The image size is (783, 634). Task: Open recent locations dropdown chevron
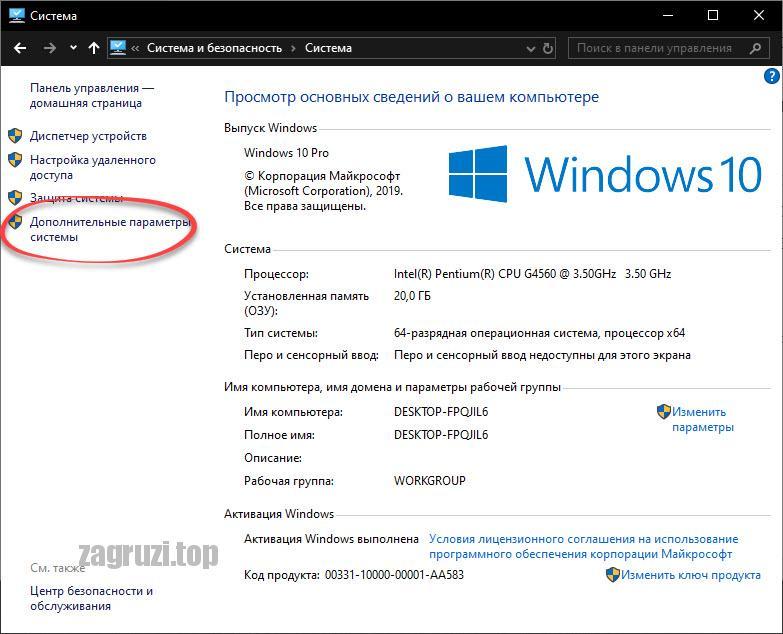(73, 48)
